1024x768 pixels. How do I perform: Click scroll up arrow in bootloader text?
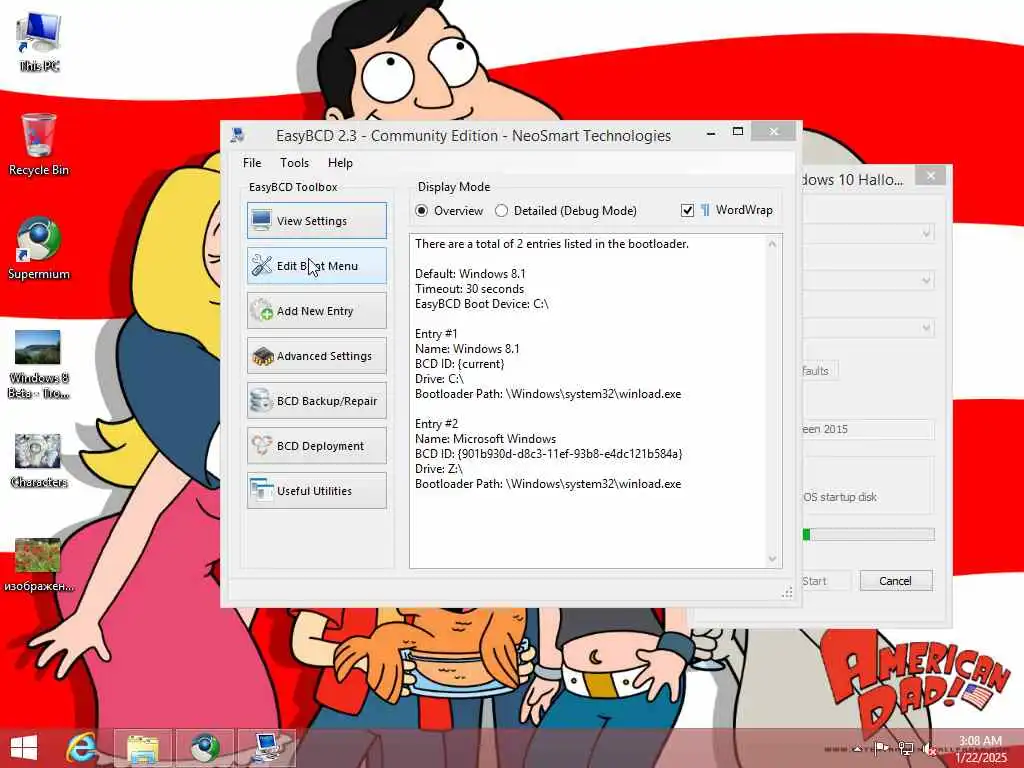click(773, 244)
